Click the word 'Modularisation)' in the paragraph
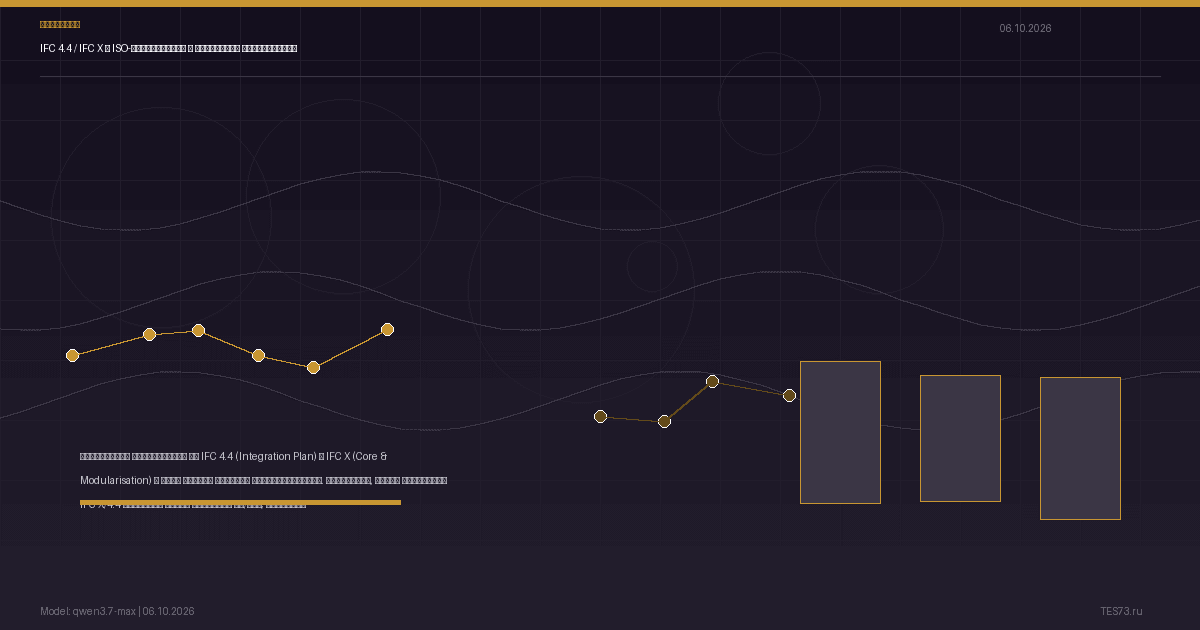This screenshot has height=630, width=1200. tap(116, 480)
